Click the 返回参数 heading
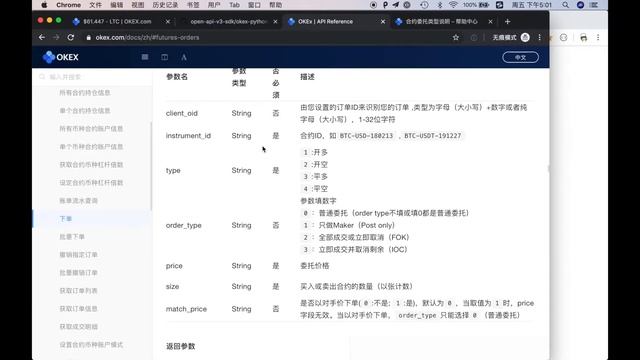Screen dimensions: 640x360 click(x=180, y=346)
